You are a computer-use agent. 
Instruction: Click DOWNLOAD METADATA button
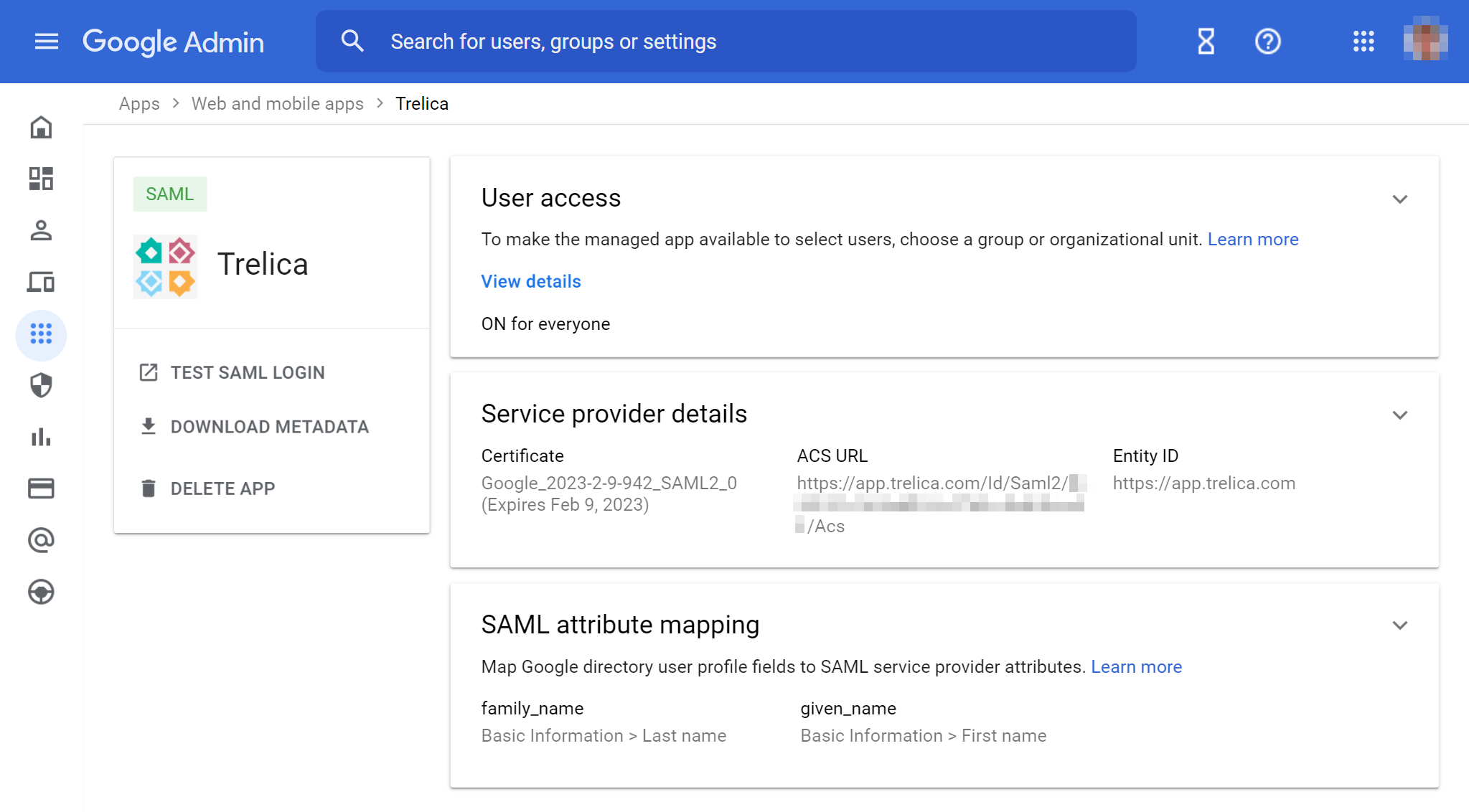[270, 427]
